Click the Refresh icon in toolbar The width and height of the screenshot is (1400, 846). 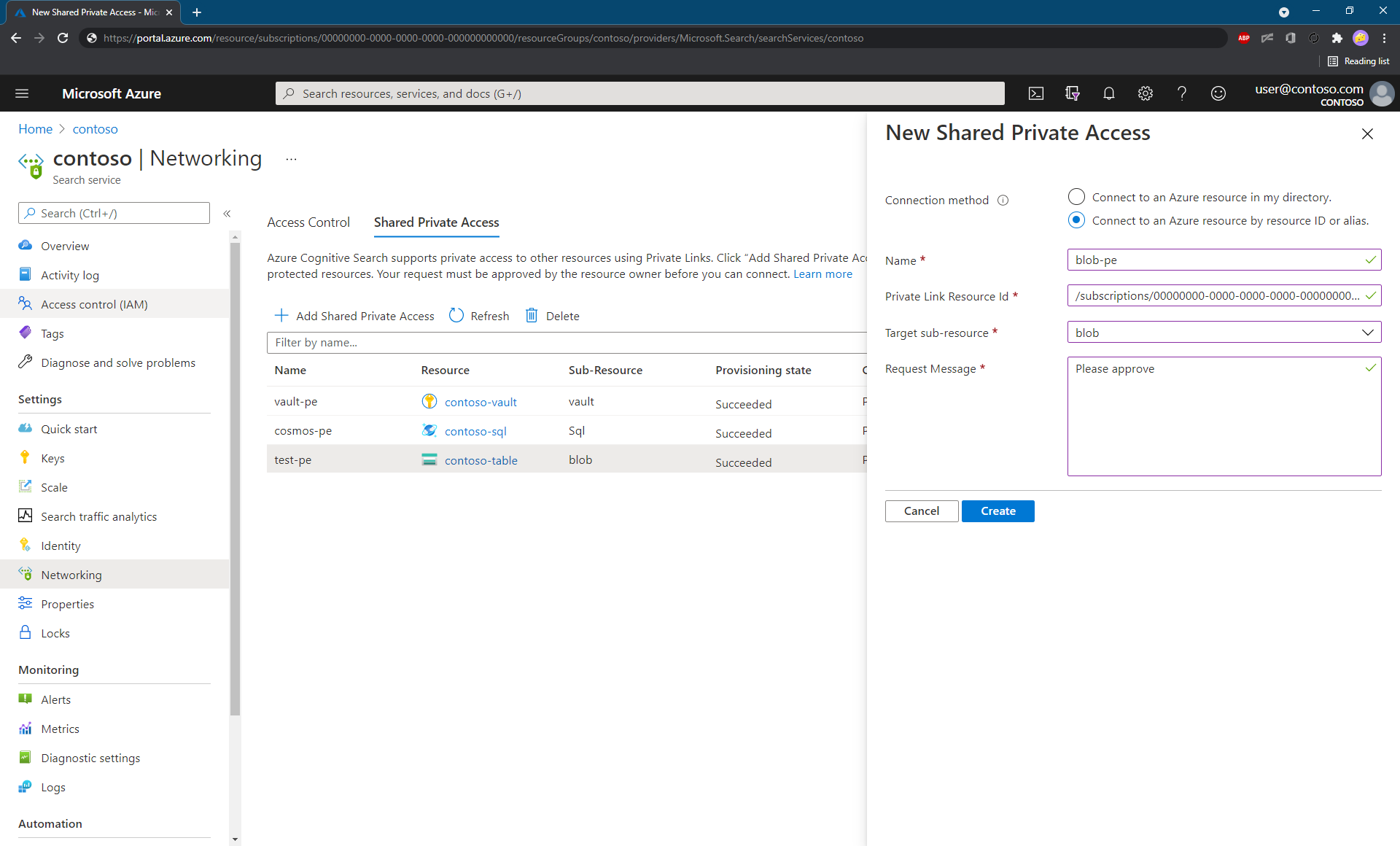(x=456, y=316)
